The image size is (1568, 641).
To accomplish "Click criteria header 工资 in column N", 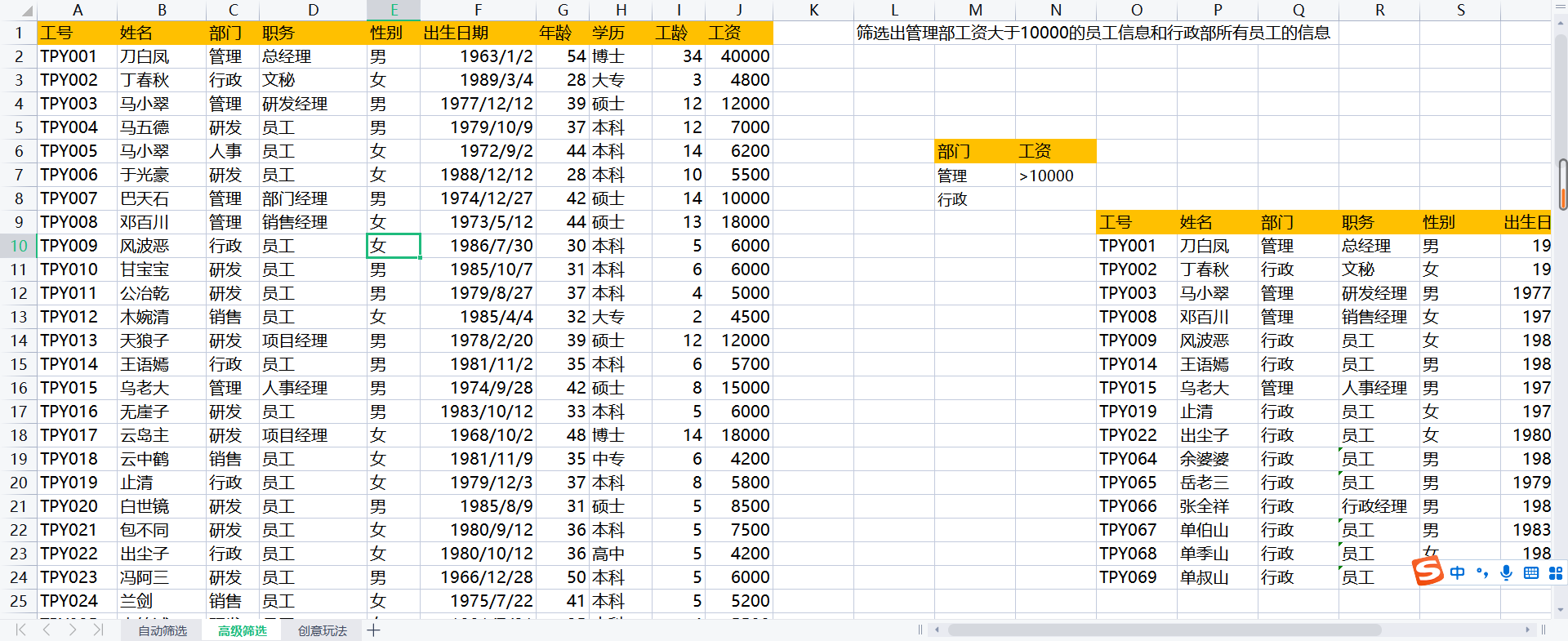I will 1056,151.
